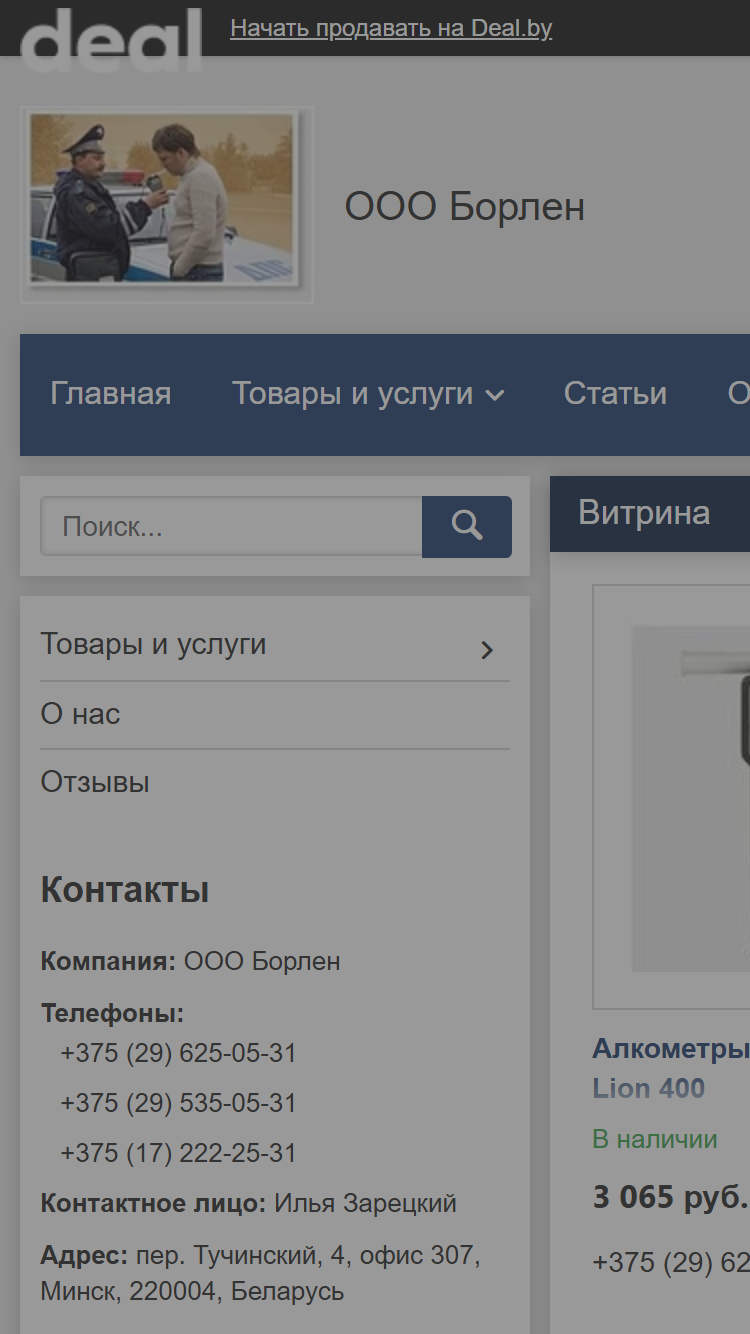750x1334 pixels.
Task: Open Алкометры Lion 400 product image
Action: point(672,797)
